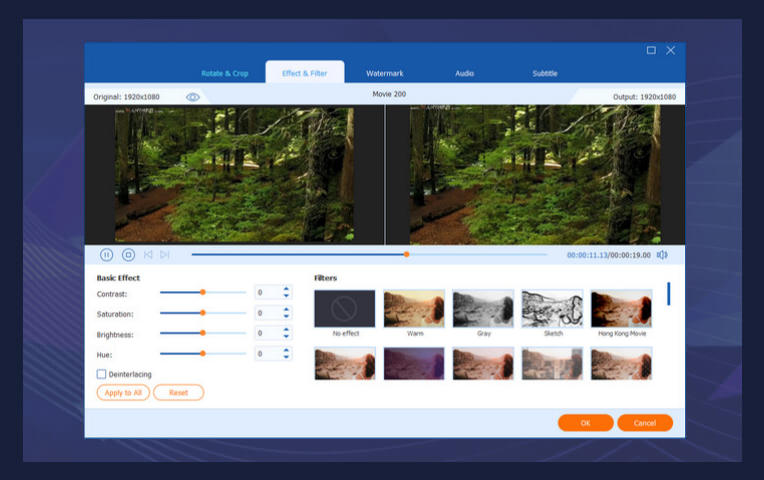Apply the Sketch filter
The width and height of the screenshot is (764, 480).
(x=552, y=309)
